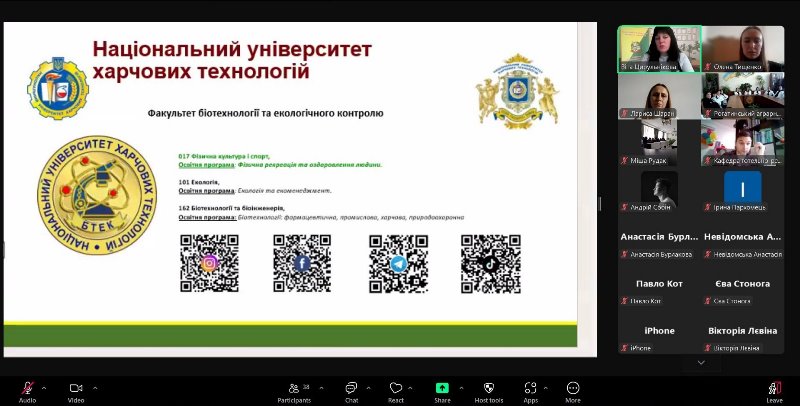Expand caret beside React button
800x406 pixels.
click(x=410, y=388)
